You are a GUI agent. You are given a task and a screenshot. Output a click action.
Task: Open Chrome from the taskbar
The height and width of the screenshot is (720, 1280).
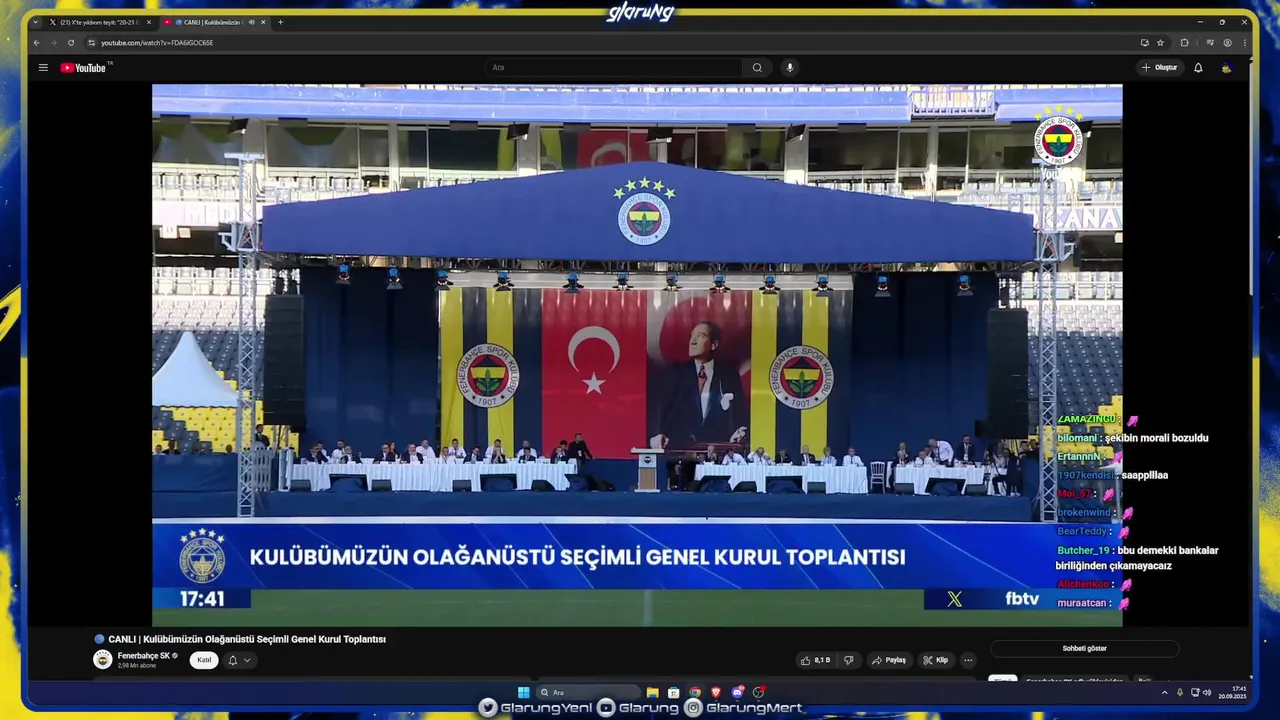tap(695, 692)
